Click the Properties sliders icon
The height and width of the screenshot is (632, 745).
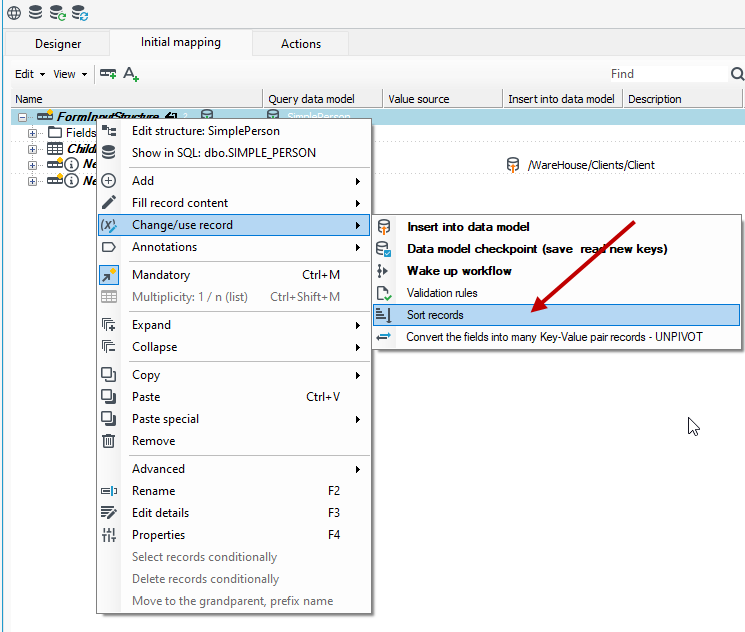(x=109, y=535)
